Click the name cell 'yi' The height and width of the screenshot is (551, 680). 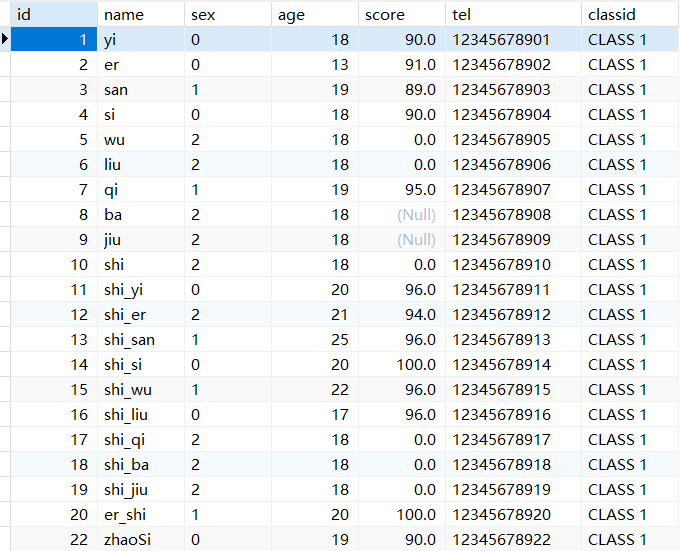coord(141,39)
